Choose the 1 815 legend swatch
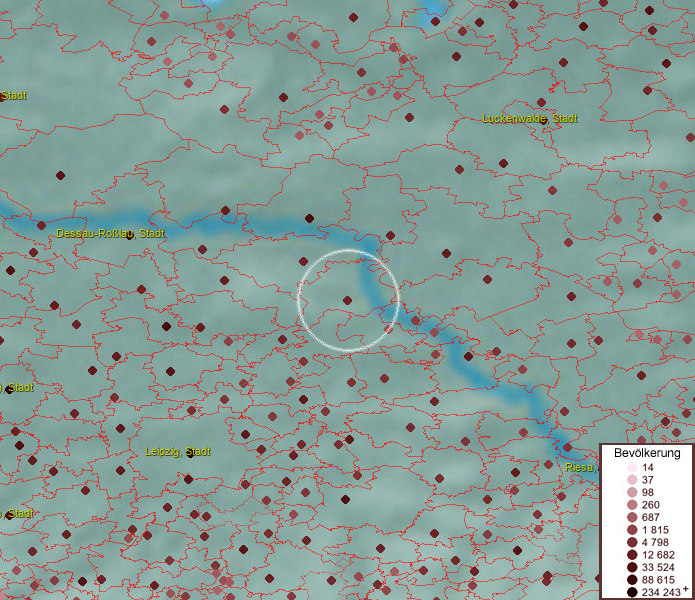 [x=632, y=530]
